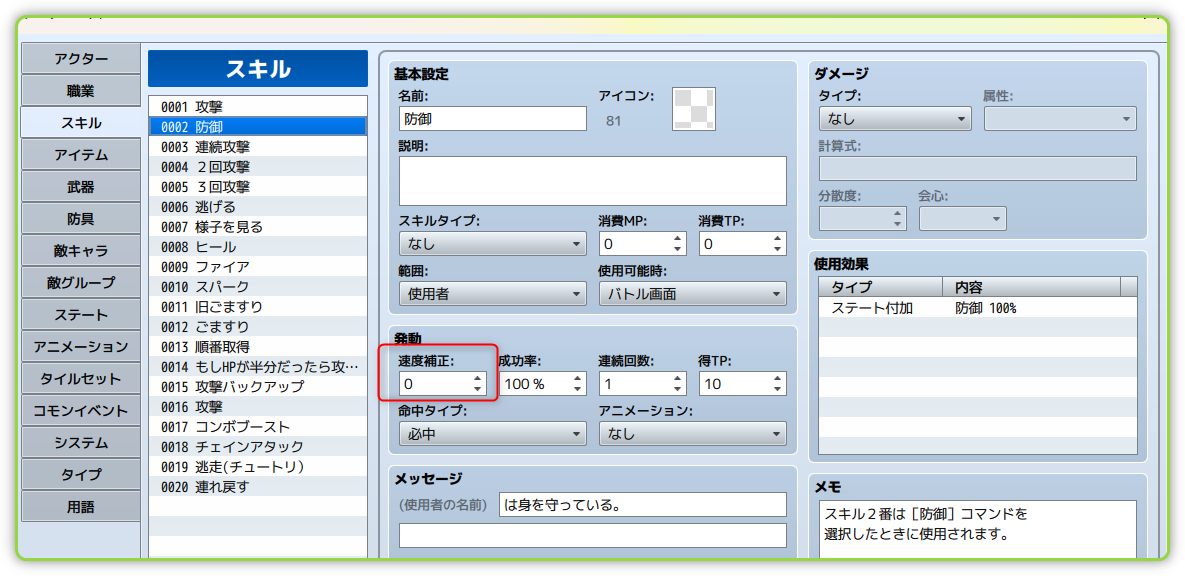This screenshot has width=1185, height=576.
Task: Select skill 0019 逃走(チュートリ)
Action: click(258, 467)
